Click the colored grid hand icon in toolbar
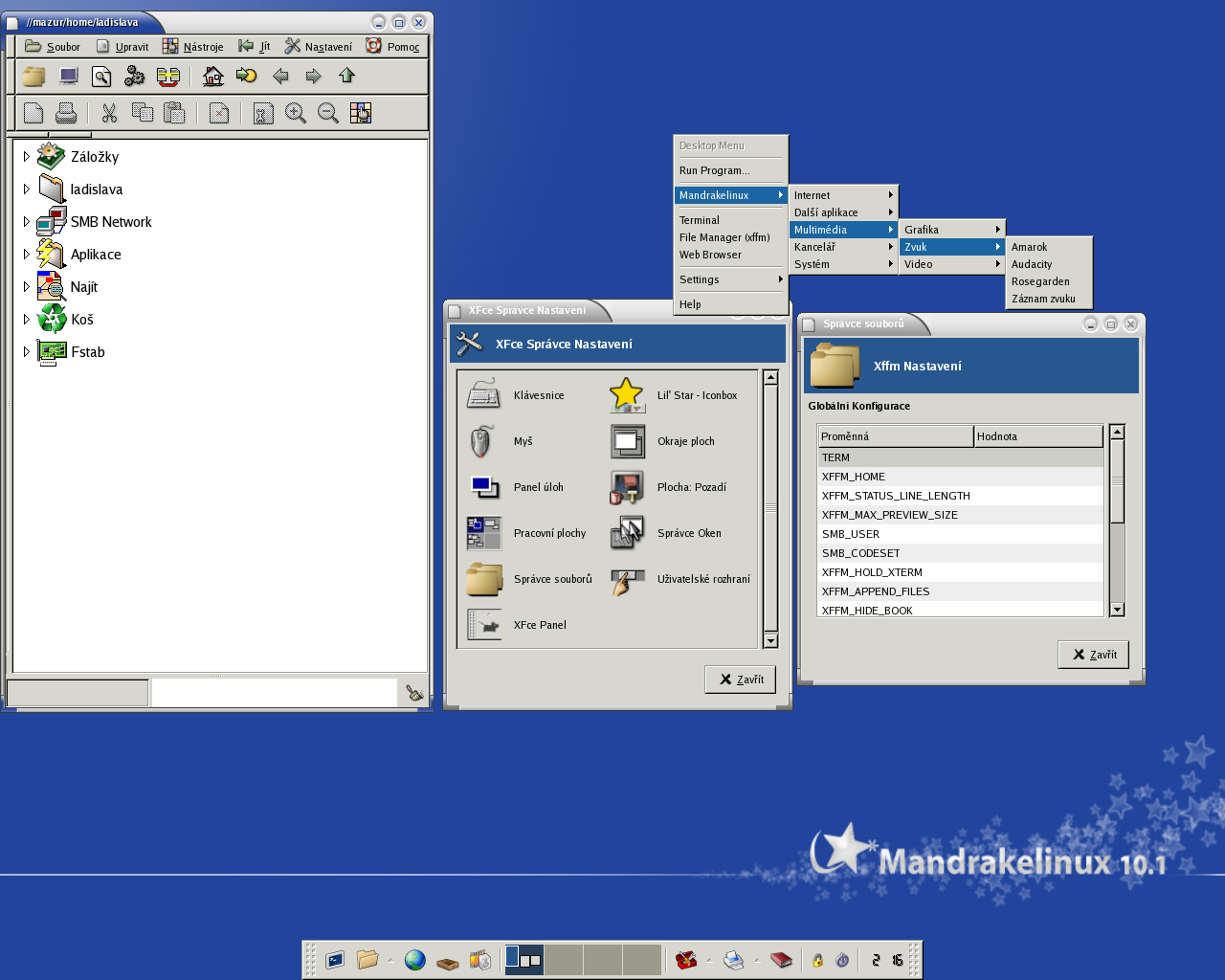 [x=361, y=113]
